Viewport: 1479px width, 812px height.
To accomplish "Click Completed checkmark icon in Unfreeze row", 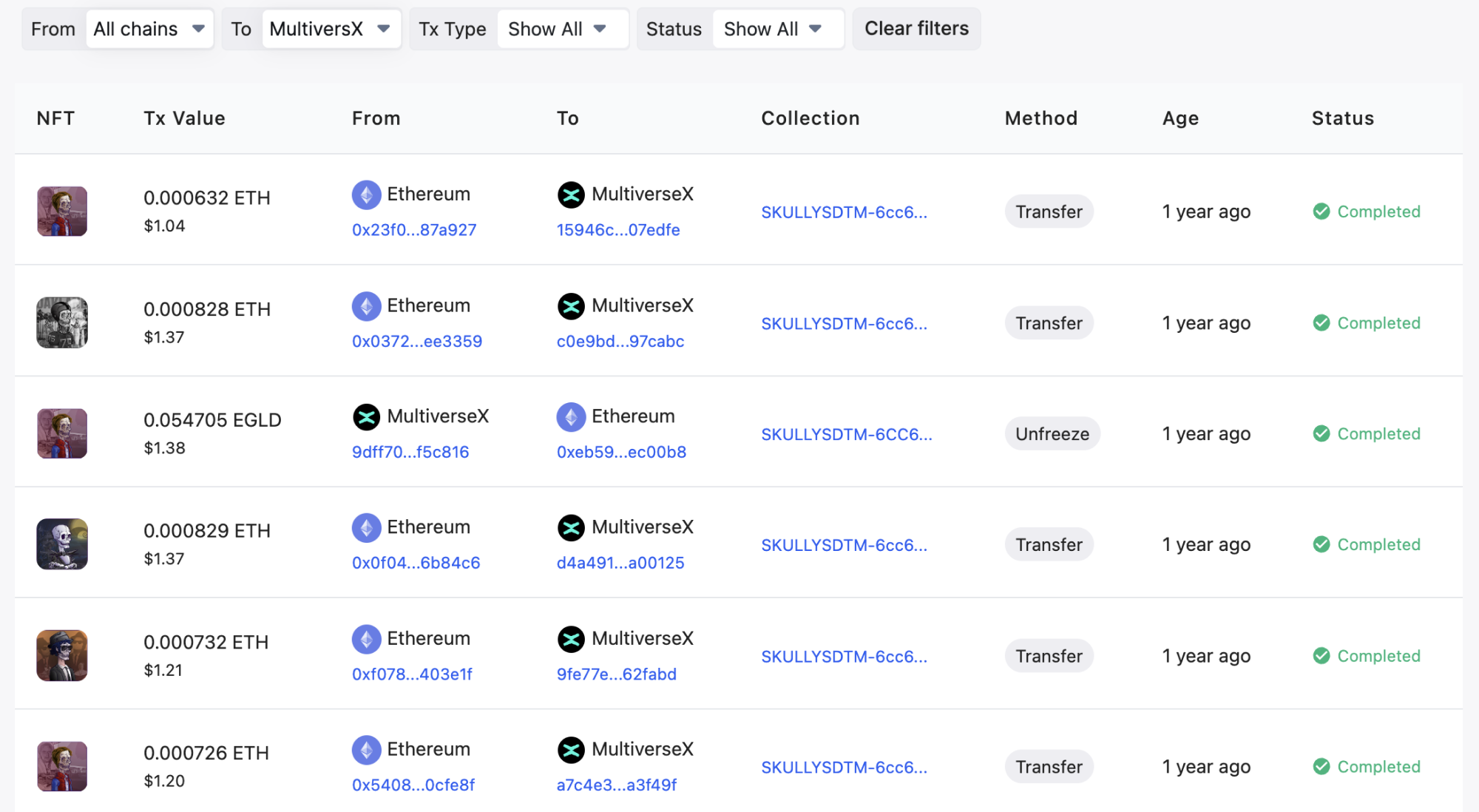I will (1321, 433).
